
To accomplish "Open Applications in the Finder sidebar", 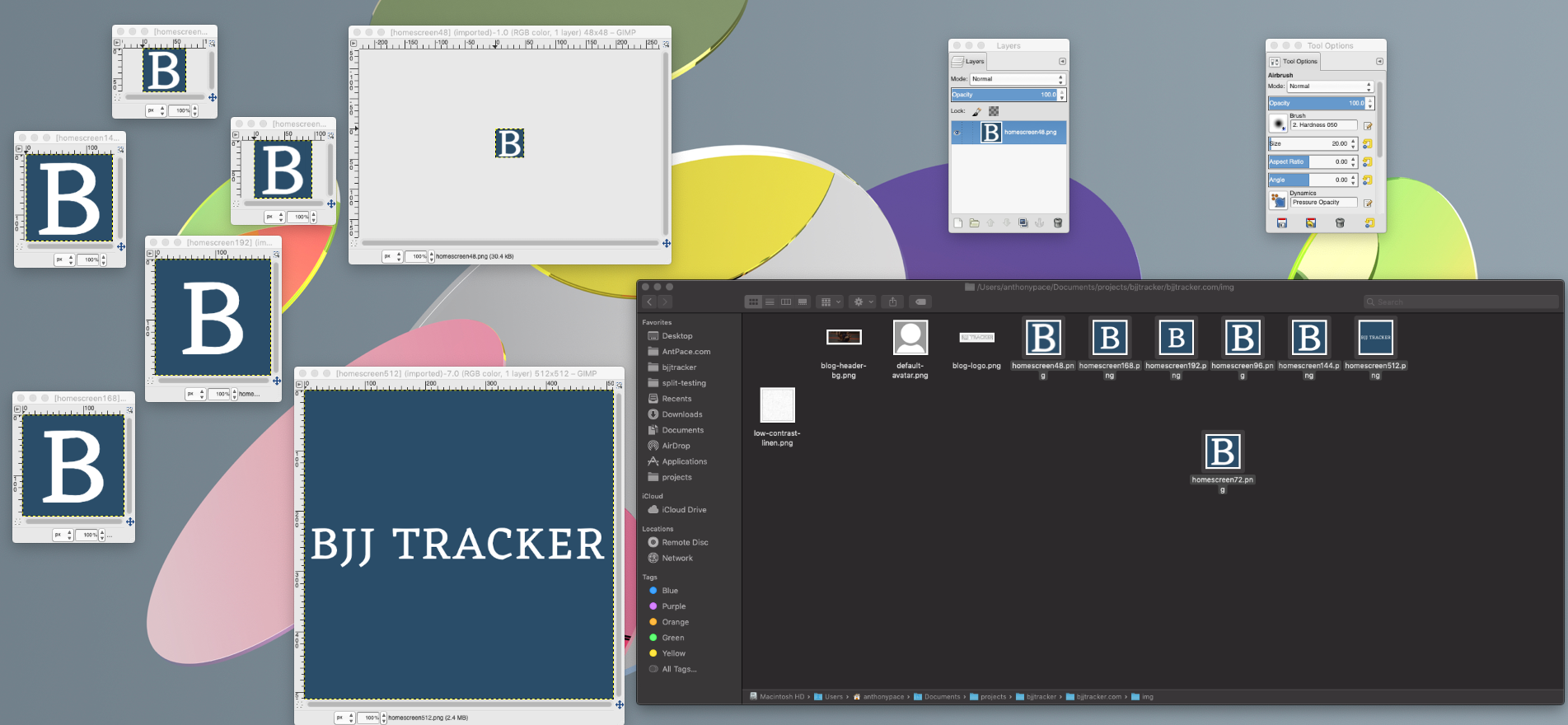I will 684,461.
